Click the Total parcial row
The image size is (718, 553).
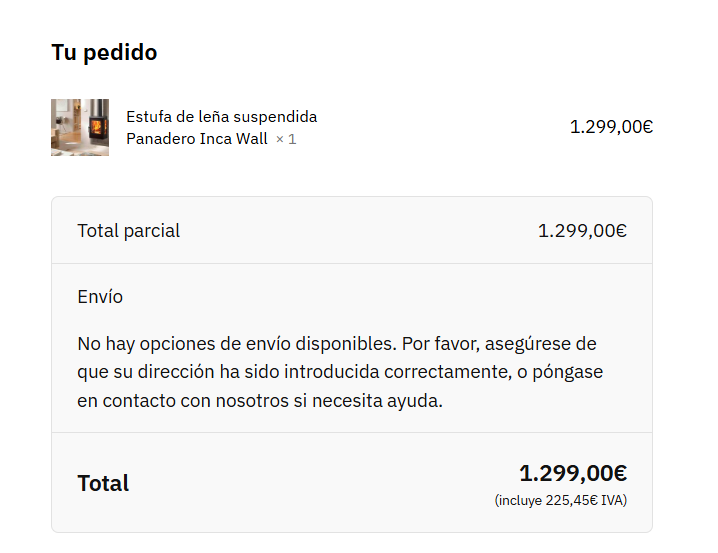pyautogui.click(x=352, y=230)
